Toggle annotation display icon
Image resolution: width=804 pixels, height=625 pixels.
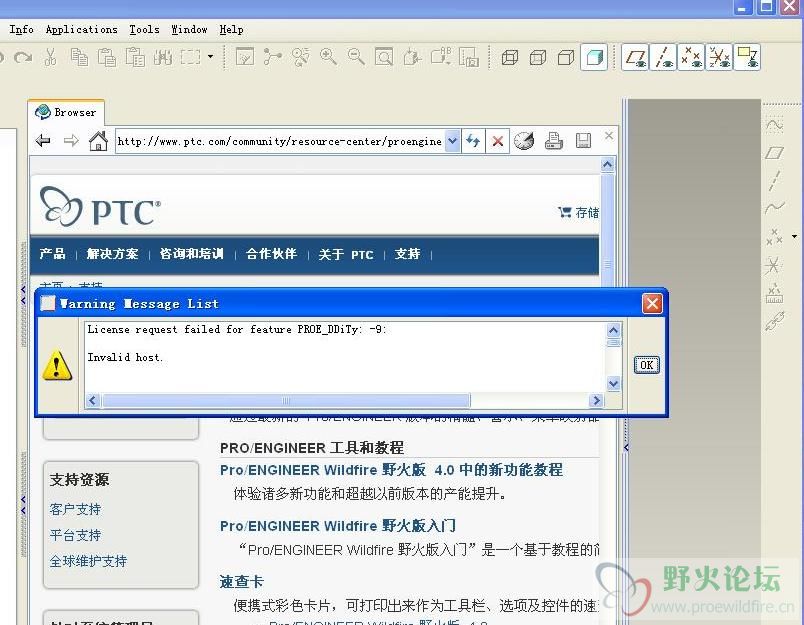[x=747, y=57]
